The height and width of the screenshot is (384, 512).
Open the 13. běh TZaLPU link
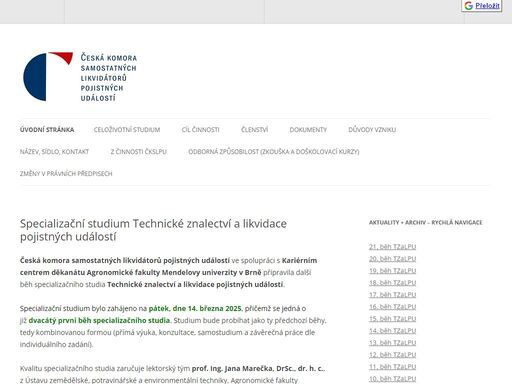click(x=392, y=343)
